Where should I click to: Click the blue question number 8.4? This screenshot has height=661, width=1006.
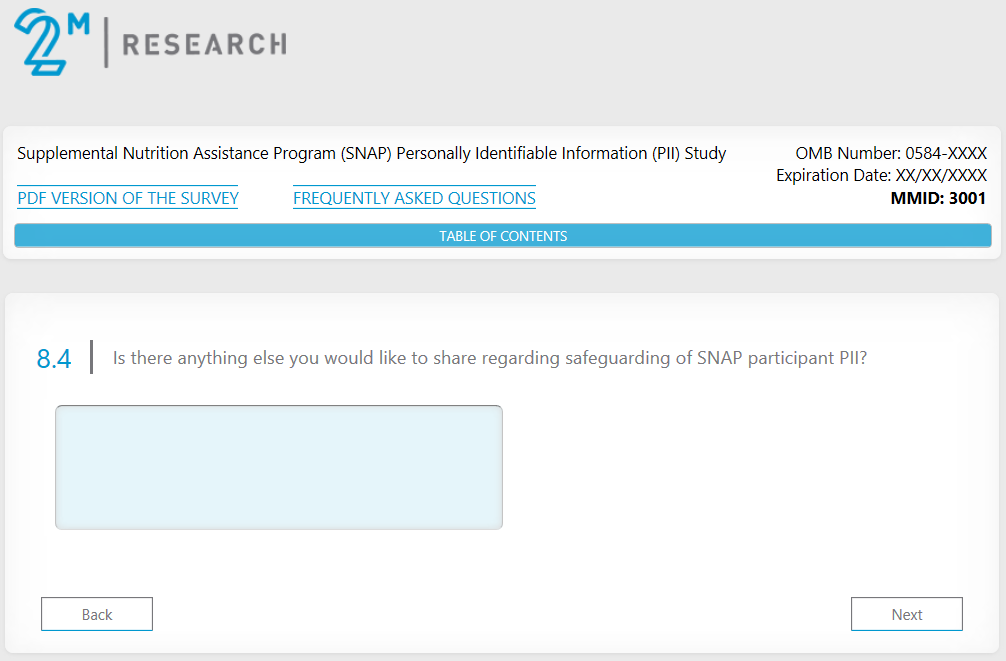[x=54, y=359]
